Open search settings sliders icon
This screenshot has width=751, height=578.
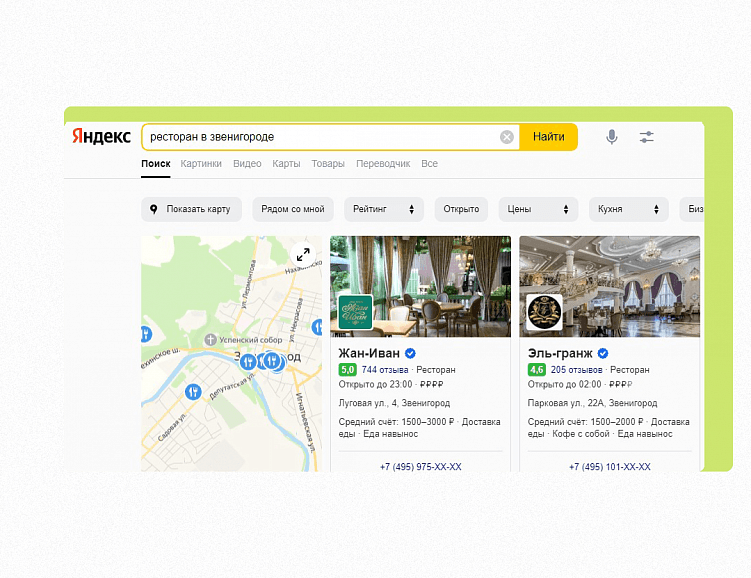point(647,137)
